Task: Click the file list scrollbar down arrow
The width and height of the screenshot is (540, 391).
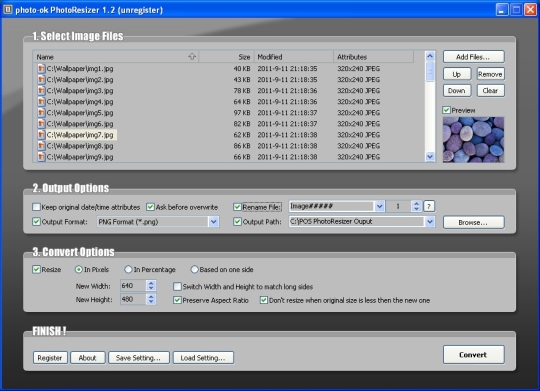Action: 430,157
